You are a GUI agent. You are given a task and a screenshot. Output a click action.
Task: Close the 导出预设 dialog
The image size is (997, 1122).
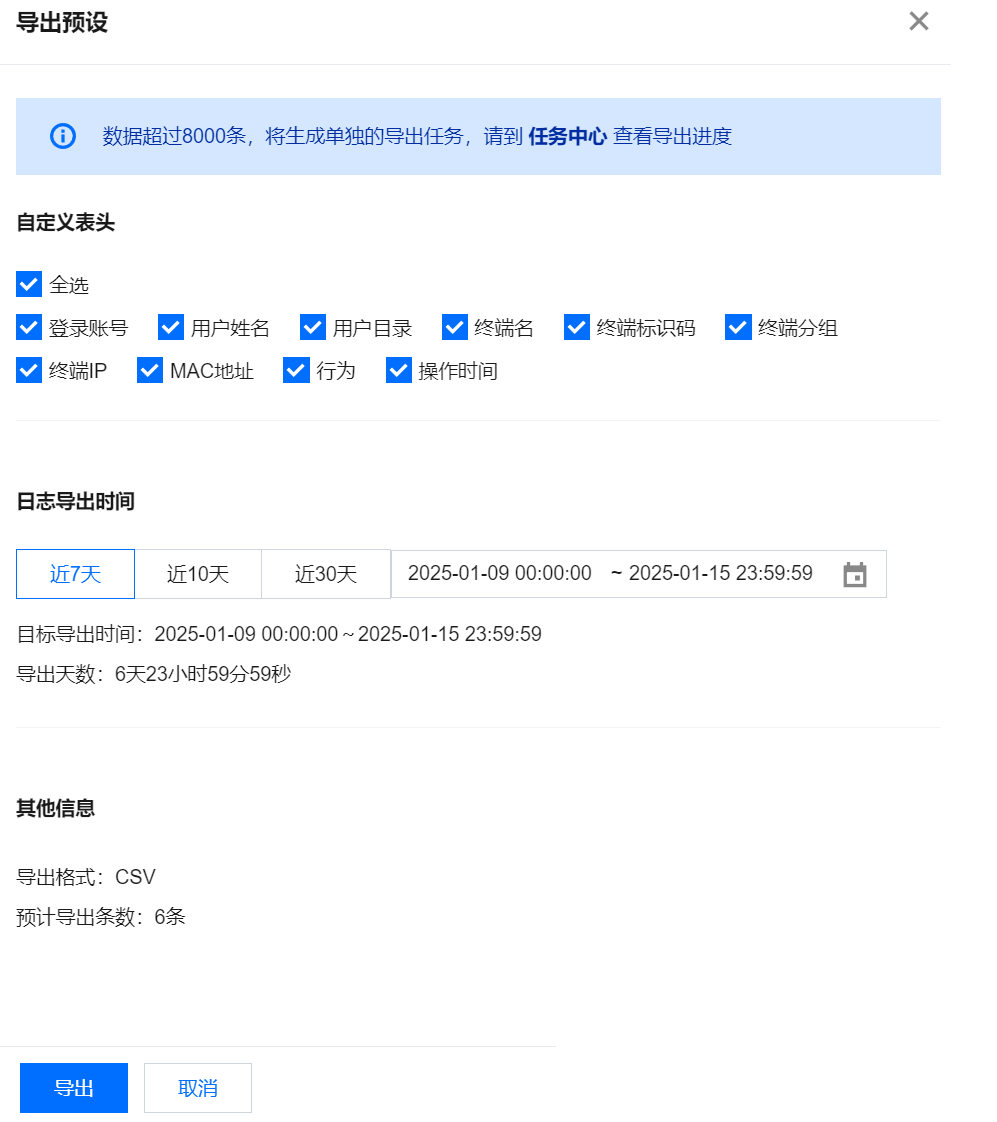tap(918, 21)
